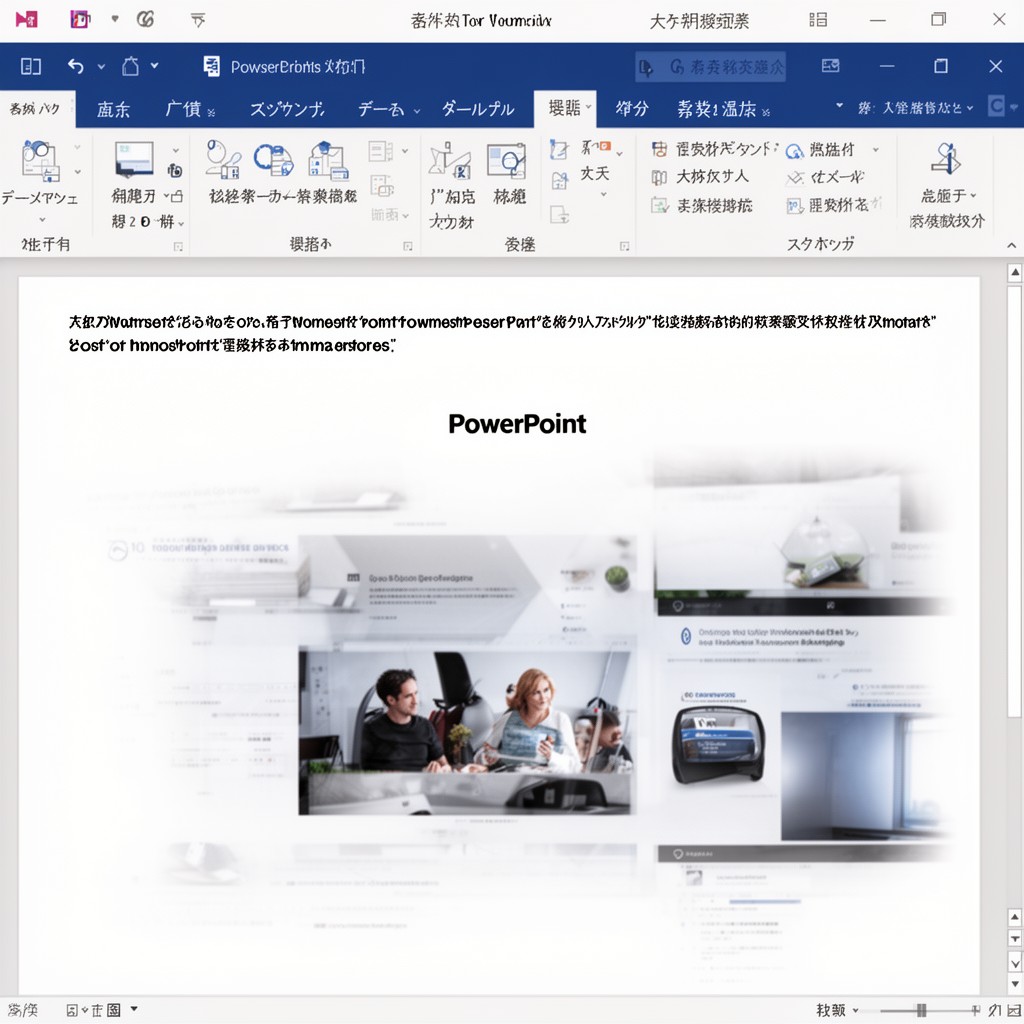Click the 耒靠接摛捳 ribbon command
Screen dimensions: 1024x1024
click(702, 206)
